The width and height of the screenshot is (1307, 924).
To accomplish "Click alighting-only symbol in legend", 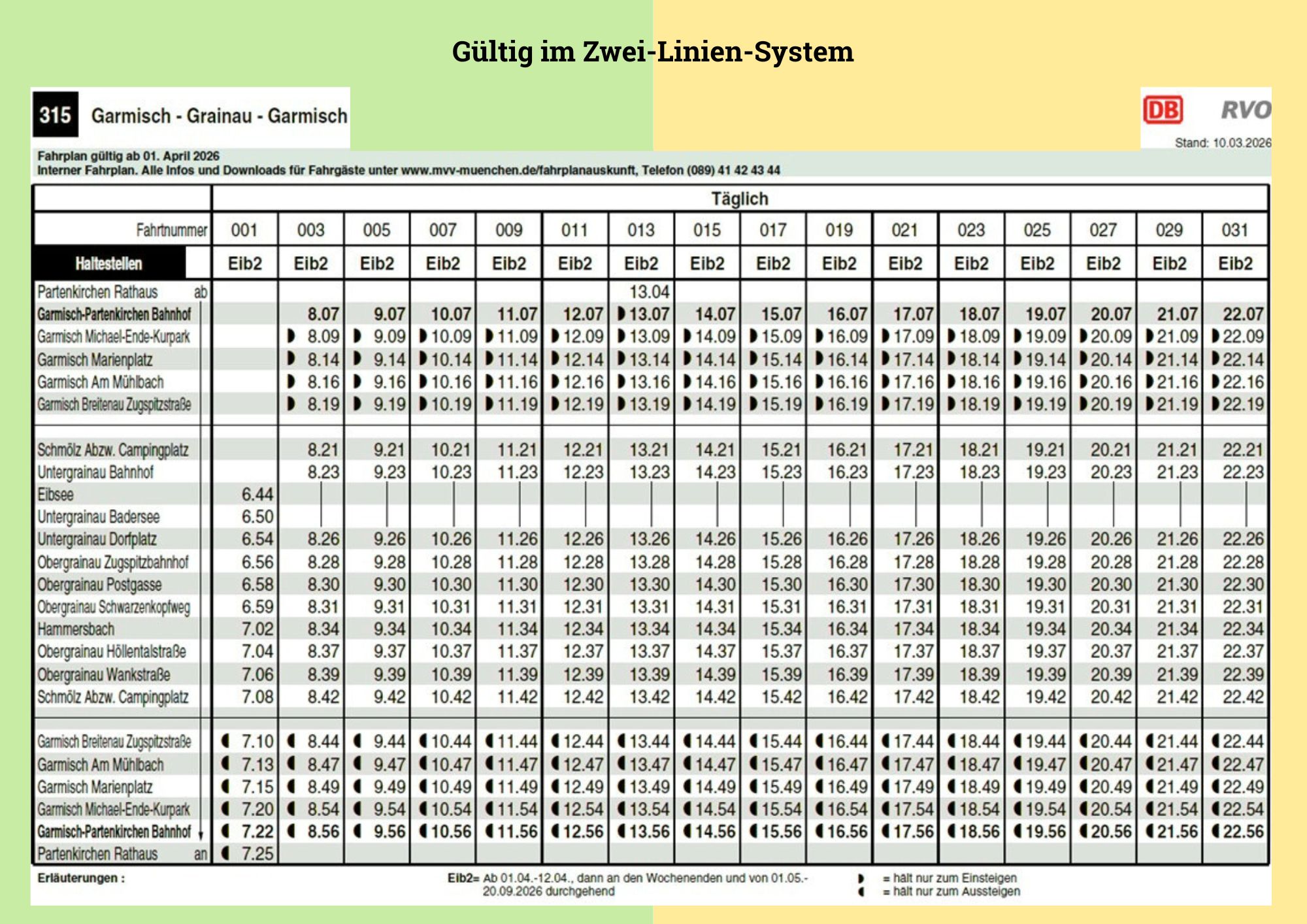I will [861, 892].
